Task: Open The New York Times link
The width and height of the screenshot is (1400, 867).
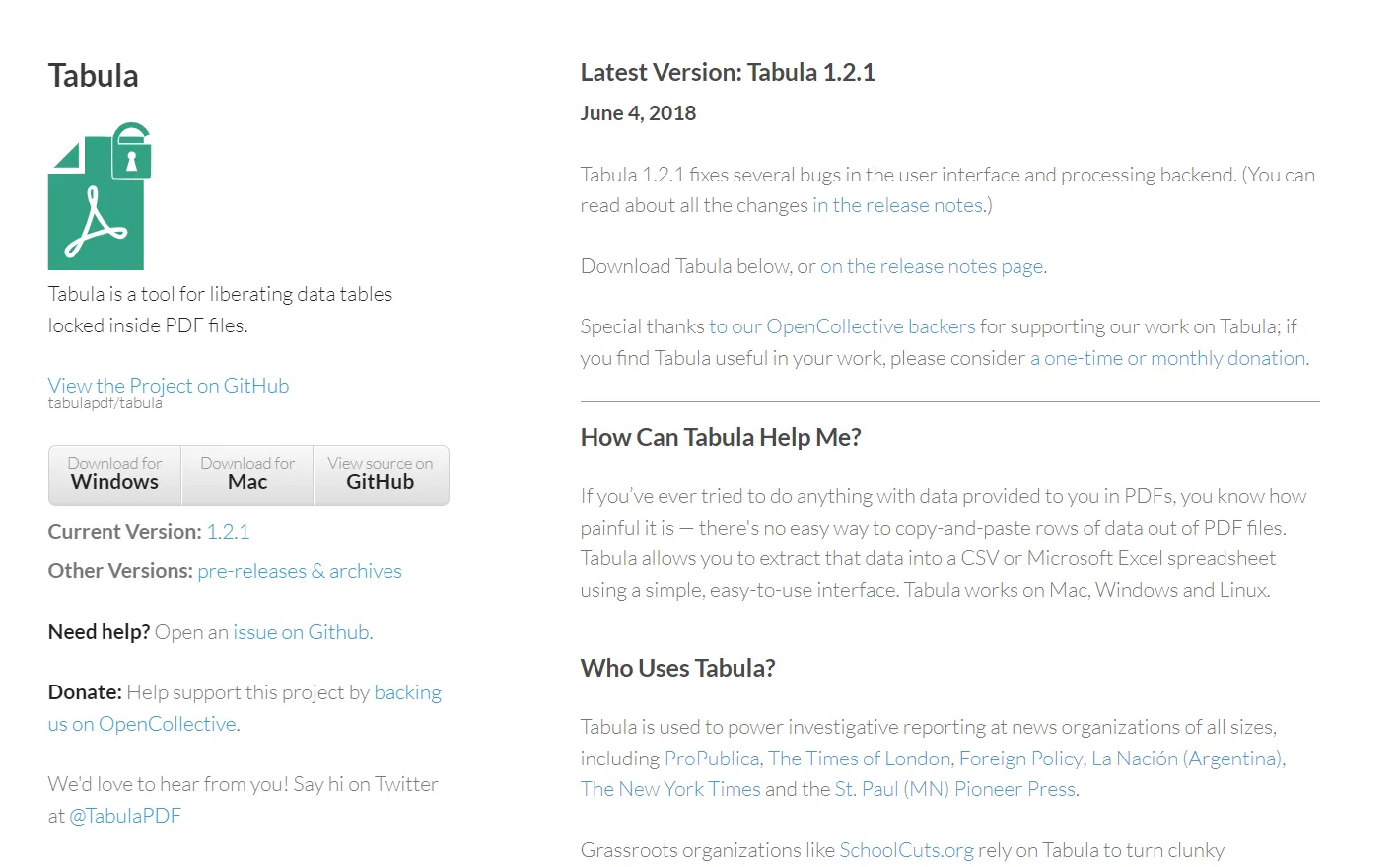Action: pyautogui.click(x=669, y=788)
